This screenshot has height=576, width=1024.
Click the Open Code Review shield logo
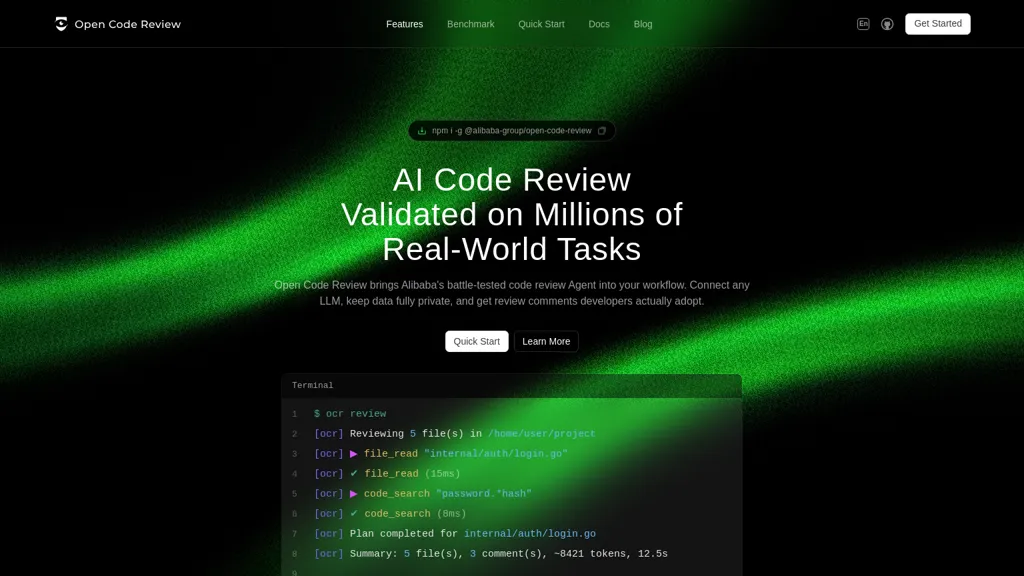tap(61, 24)
